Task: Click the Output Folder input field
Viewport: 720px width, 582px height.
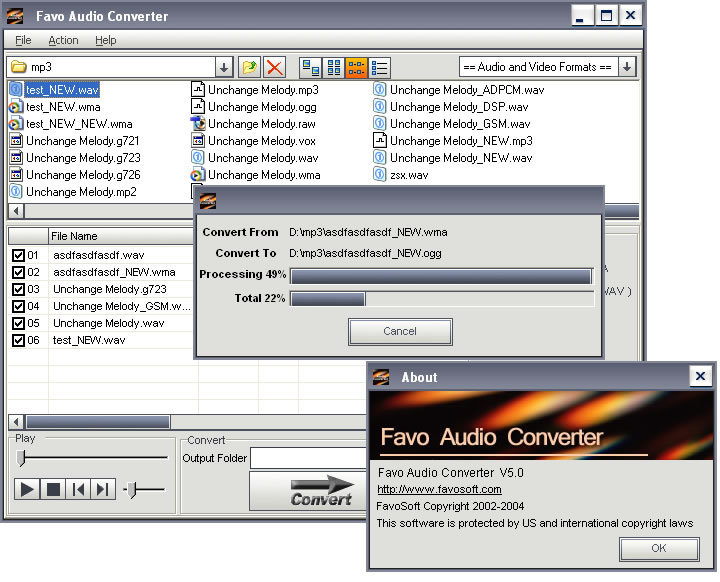Action: pos(309,458)
